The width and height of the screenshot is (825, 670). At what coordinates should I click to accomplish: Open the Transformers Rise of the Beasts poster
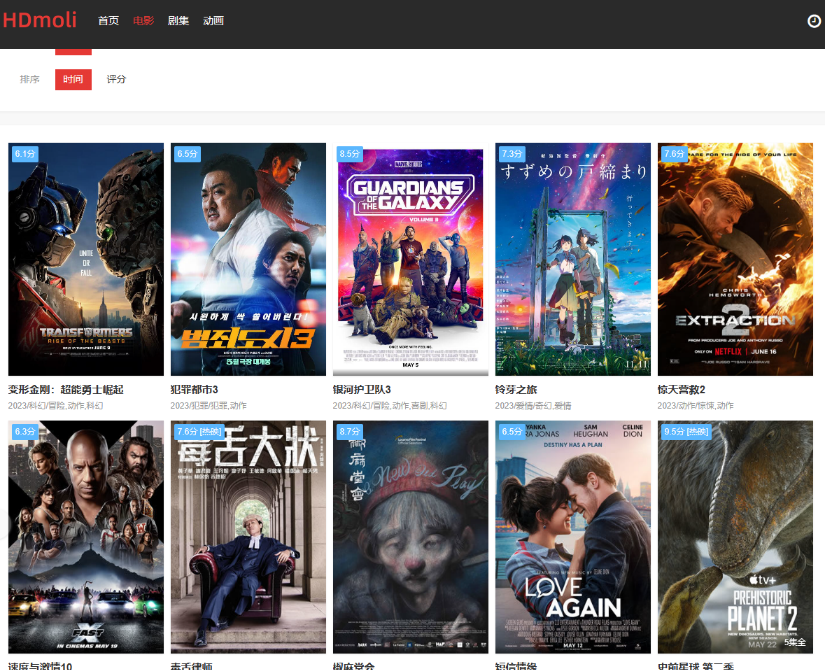pyautogui.click(x=86, y=259)
